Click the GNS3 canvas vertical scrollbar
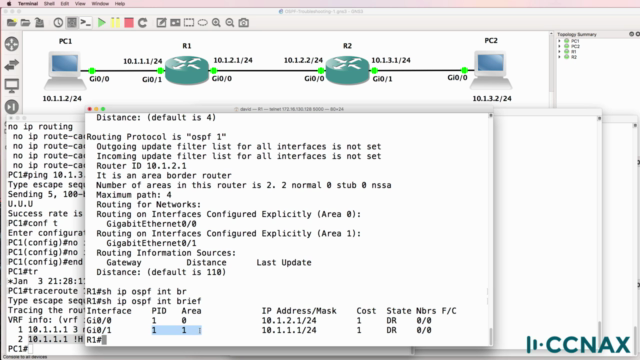640x360 pixels. coord(551,63)
